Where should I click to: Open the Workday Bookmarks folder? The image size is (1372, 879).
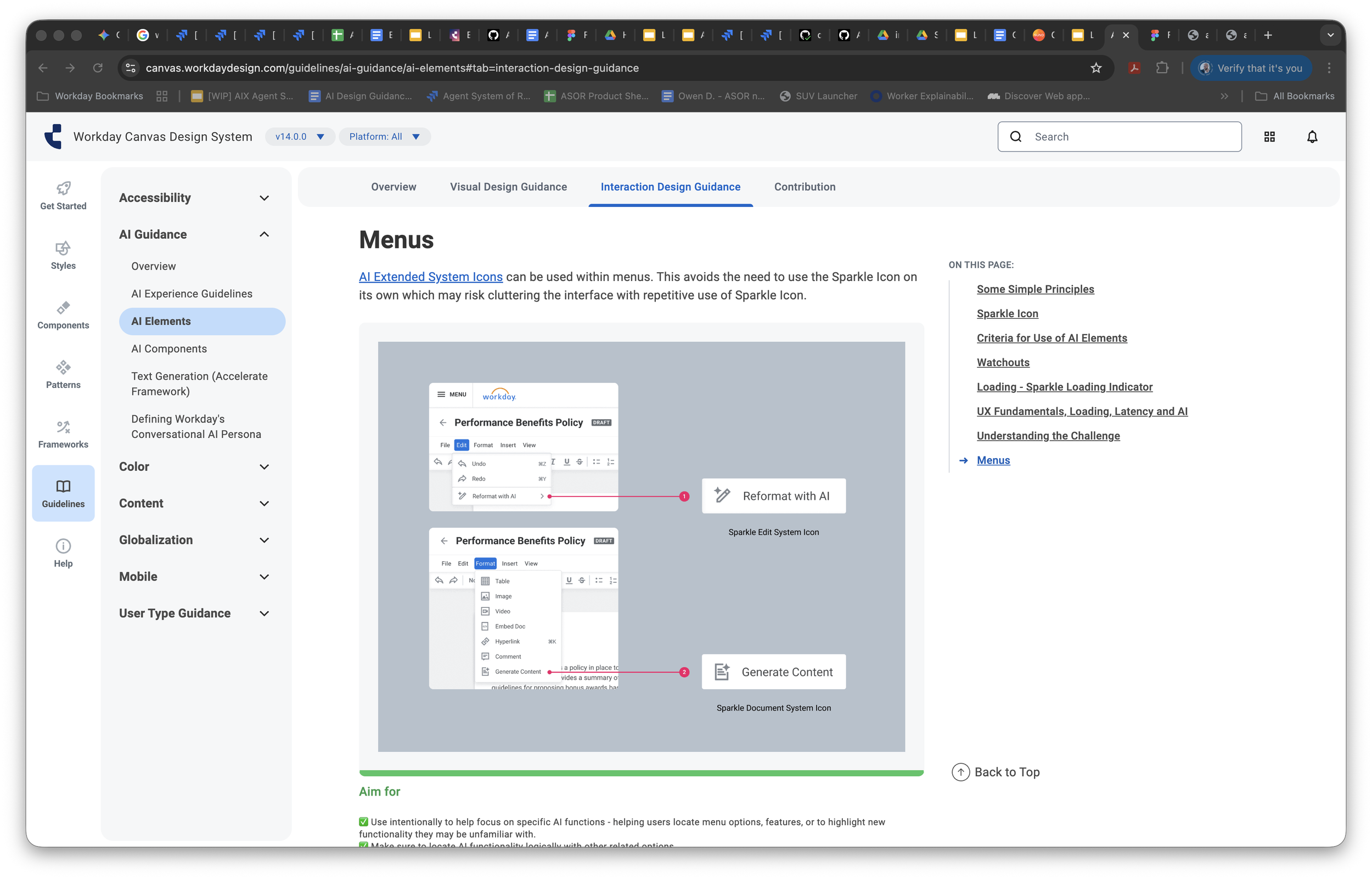coord(90,96)
